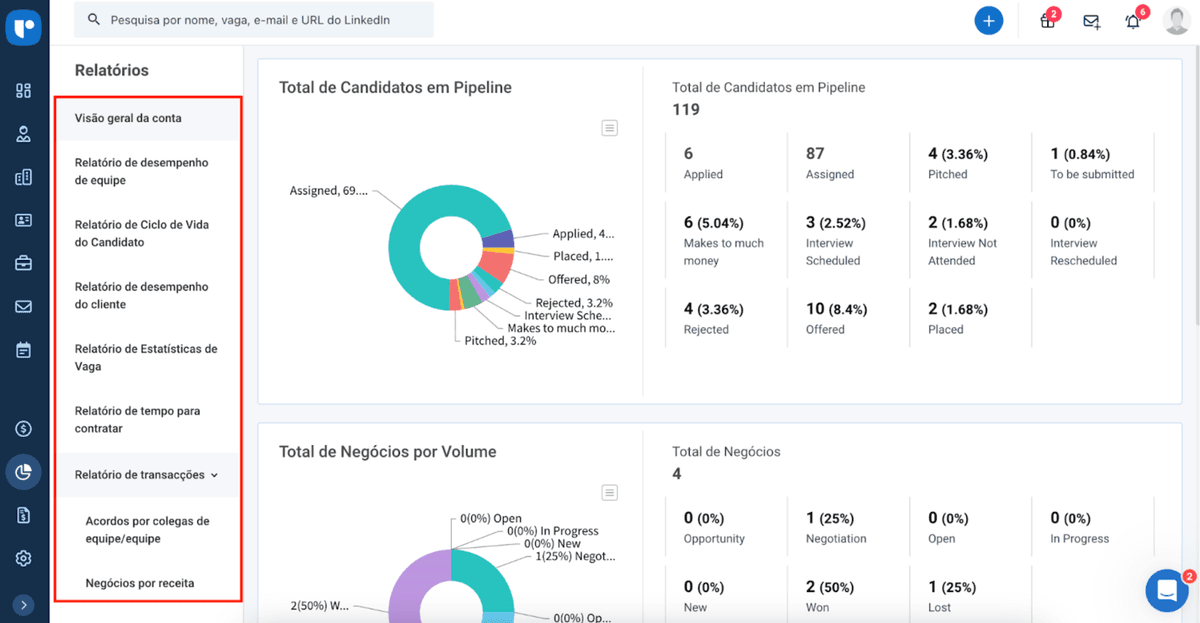The image size is (1200, 623).
Task: Open Acordos por colegas de equipe/equipe
Action: [145, 529]
